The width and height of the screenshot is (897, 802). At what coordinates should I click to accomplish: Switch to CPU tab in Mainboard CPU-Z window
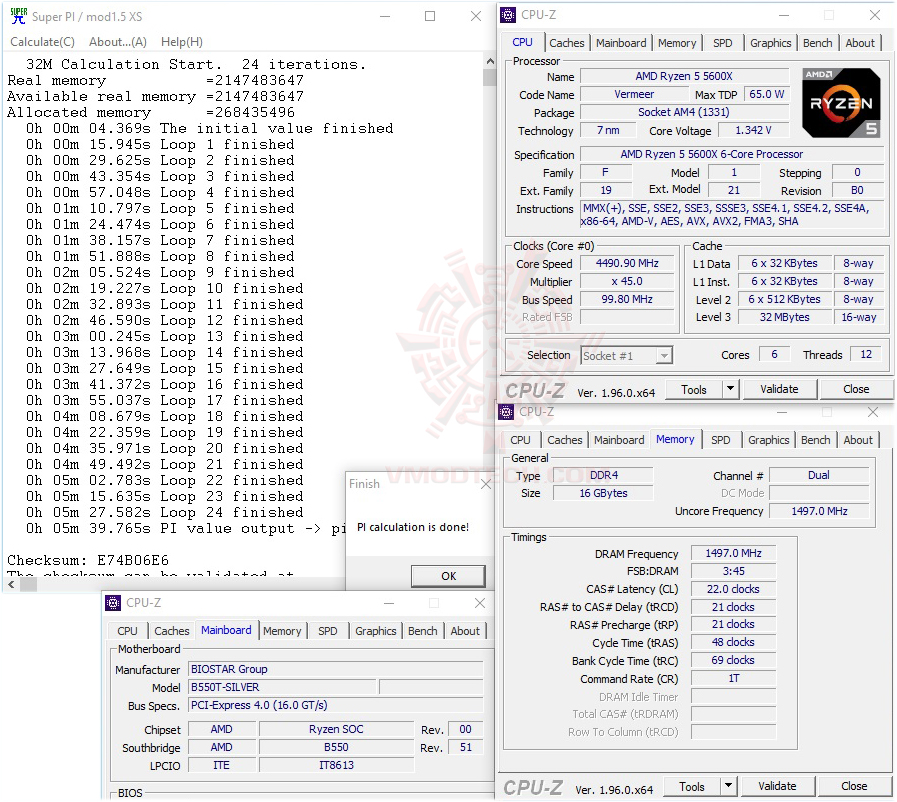click(127, 631)
